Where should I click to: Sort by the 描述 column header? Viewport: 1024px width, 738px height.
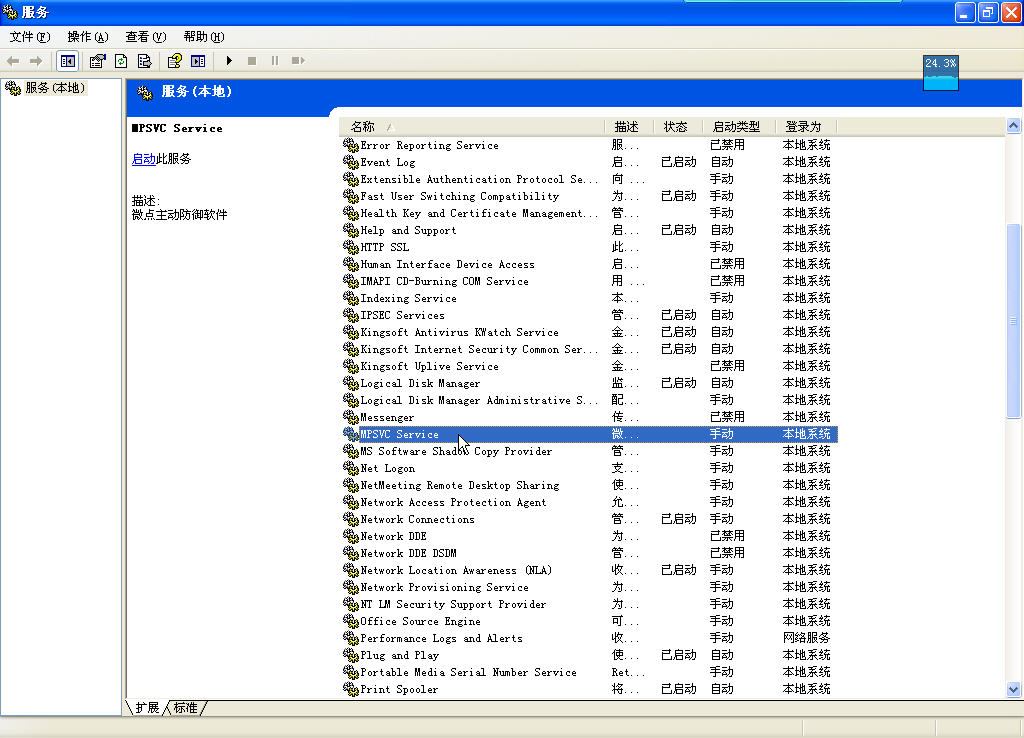click(x=629, y=127)
